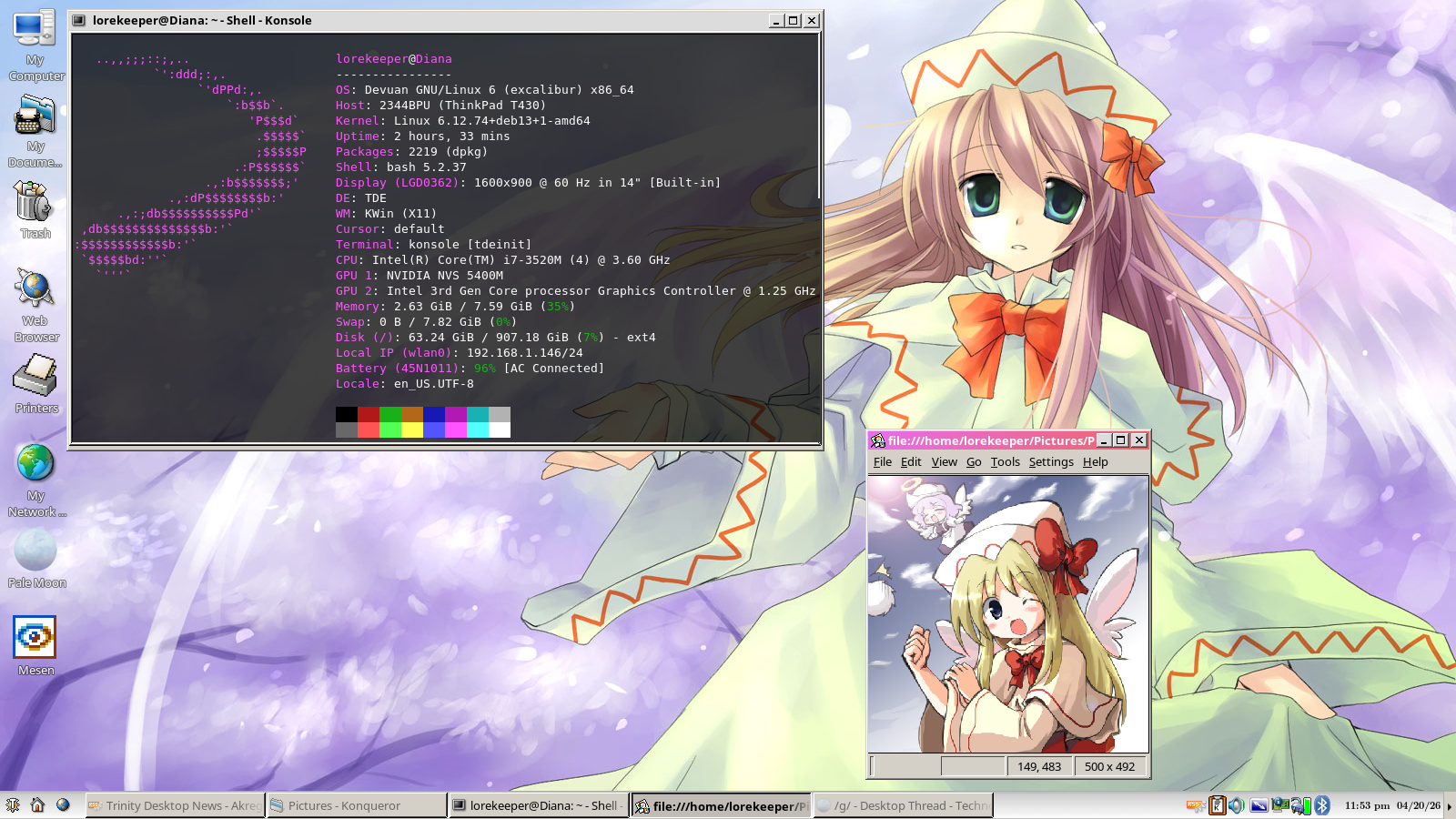Switch to /g/ - Desktop Thread taskbar entry
1456x819 pixels.
tap(903, 805)
